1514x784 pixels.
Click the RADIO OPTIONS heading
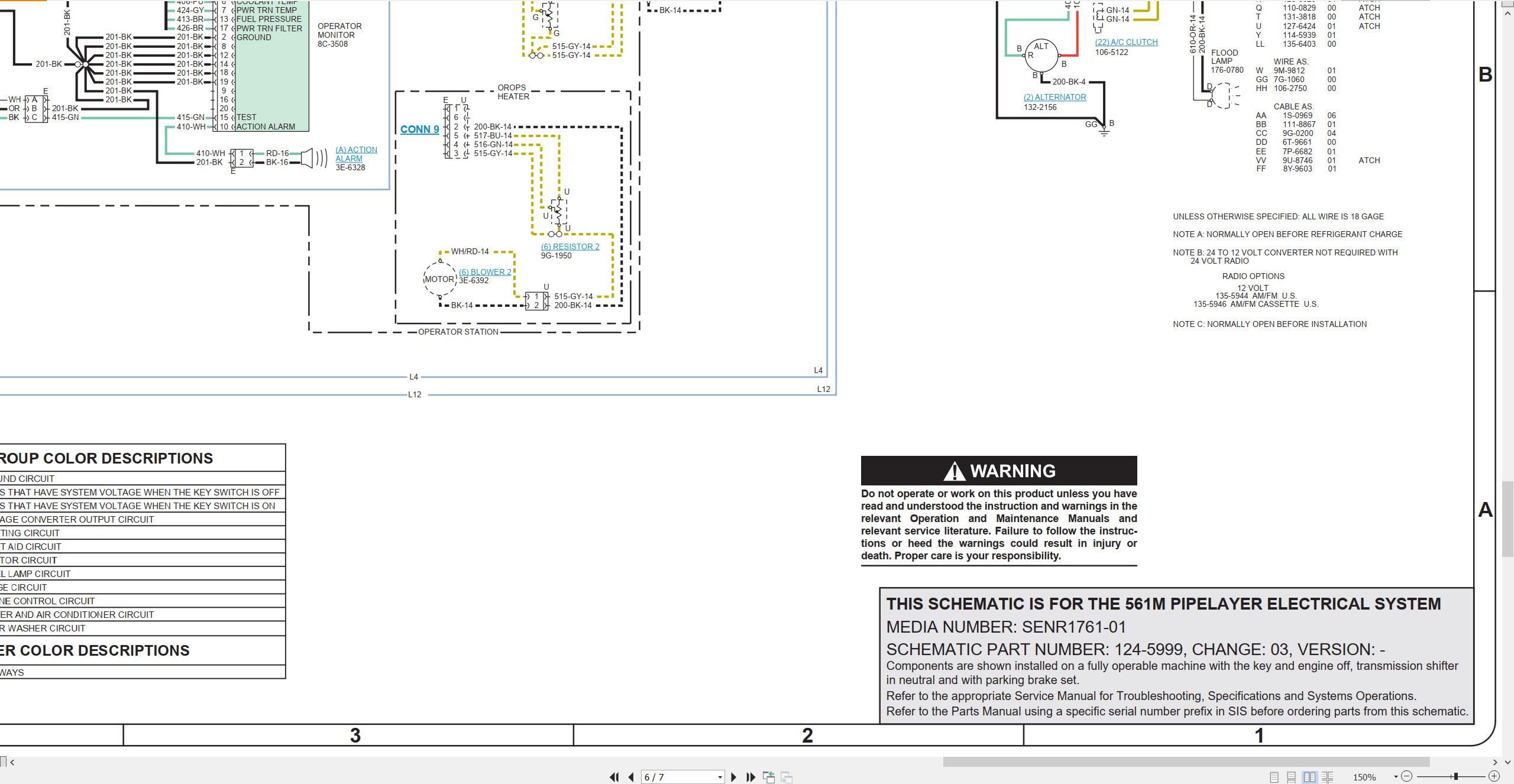point(1253,276)
